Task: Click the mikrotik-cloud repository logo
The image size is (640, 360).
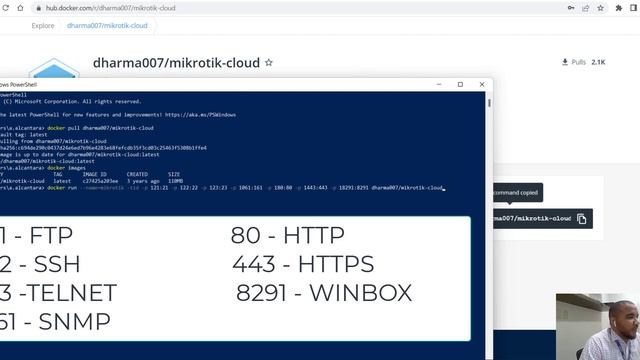Action: pyautogui.click(x=54, y=68)
